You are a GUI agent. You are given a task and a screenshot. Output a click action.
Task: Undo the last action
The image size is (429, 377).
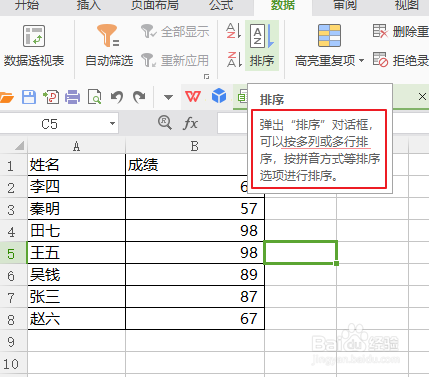(x=117, y=97)
